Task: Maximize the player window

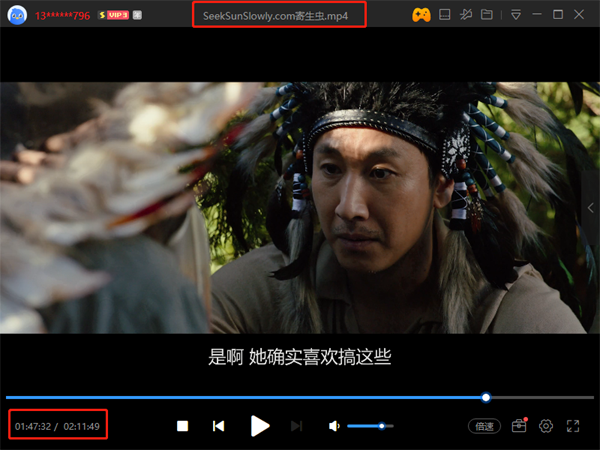Action: (x=558, y=15)
